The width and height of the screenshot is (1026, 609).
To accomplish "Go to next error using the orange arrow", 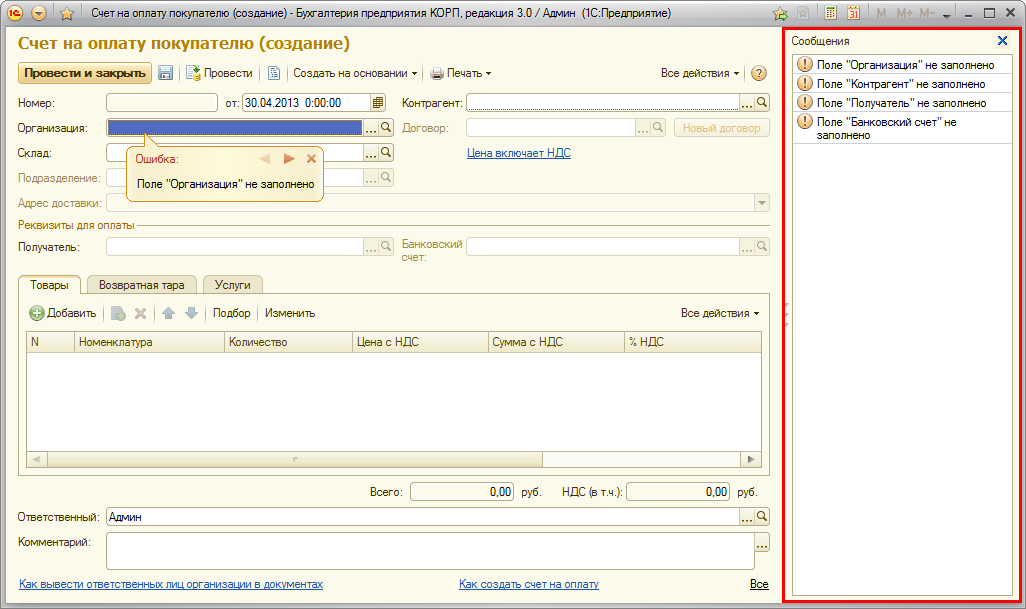I will 289,158.
